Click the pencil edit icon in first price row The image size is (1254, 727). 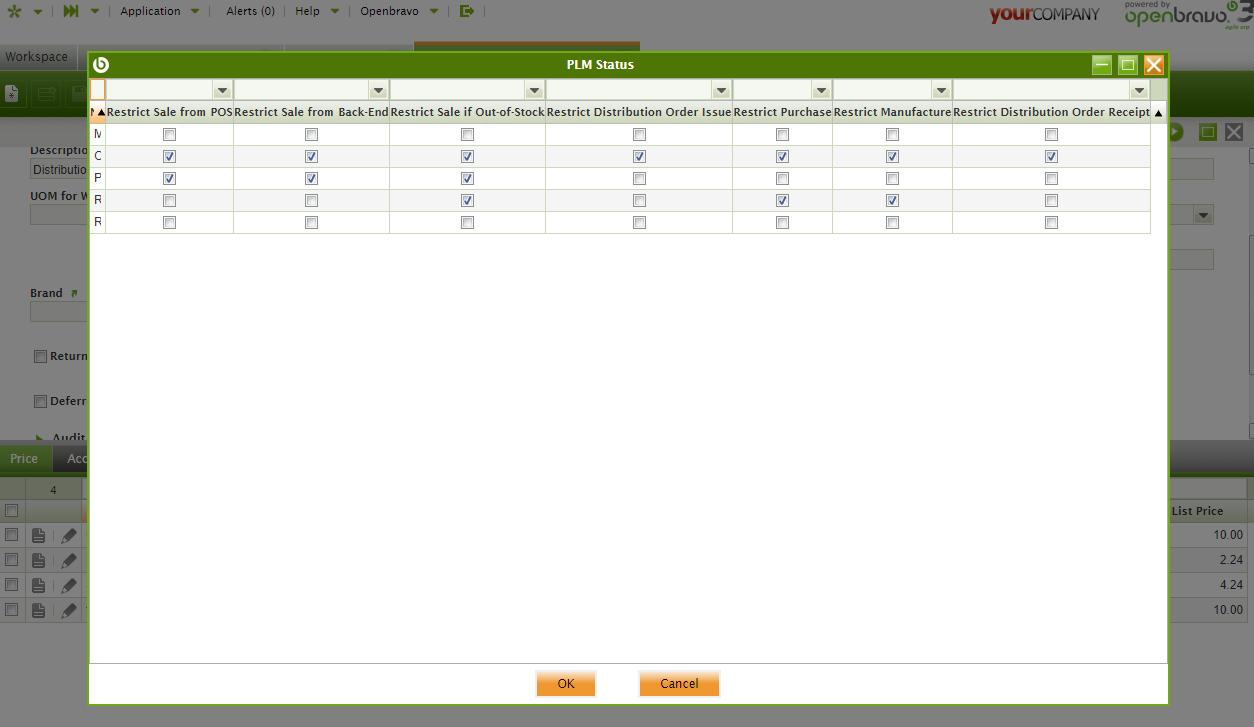[69, 536]
